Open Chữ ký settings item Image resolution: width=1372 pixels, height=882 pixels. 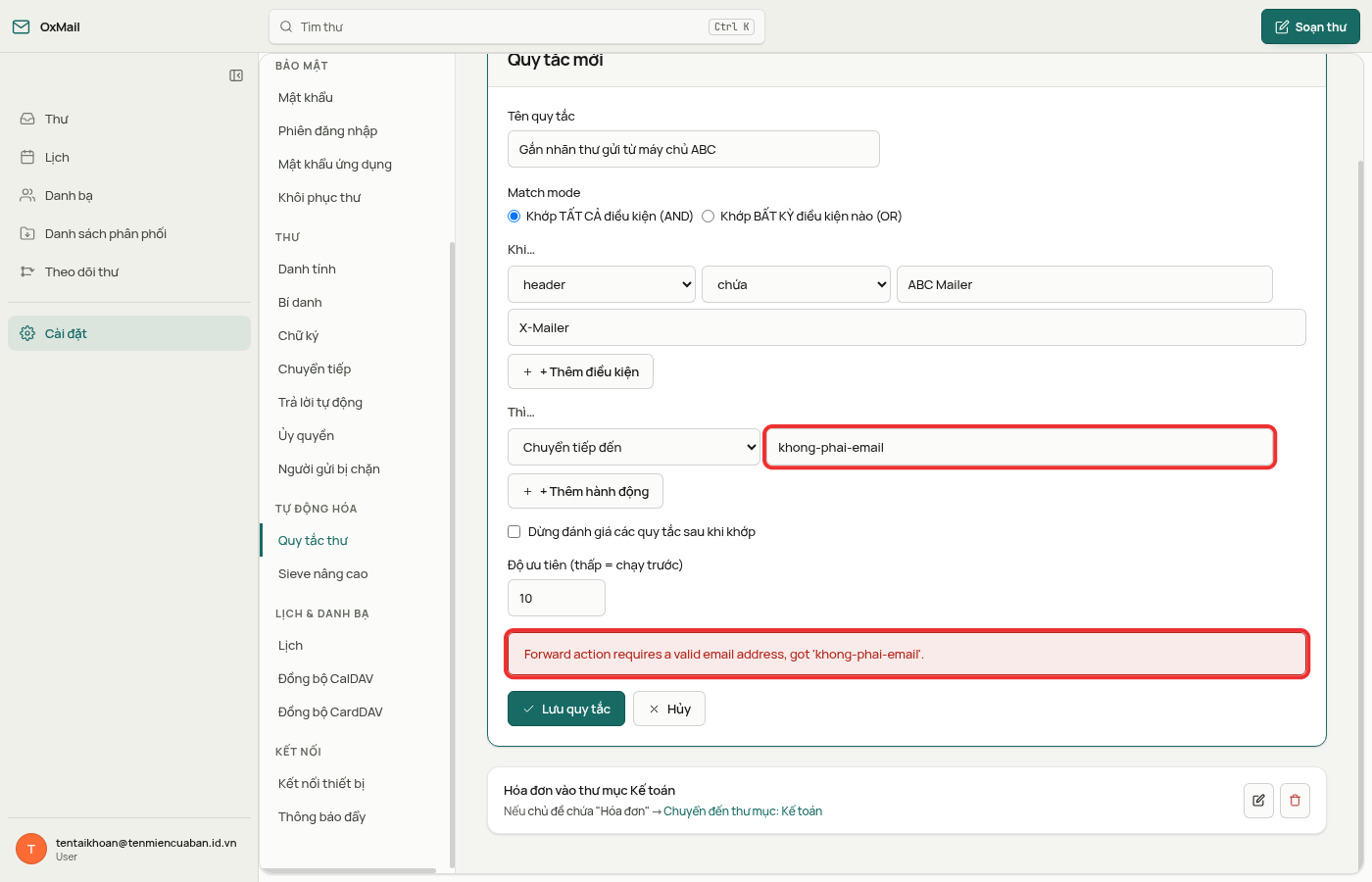click(298, 335)
